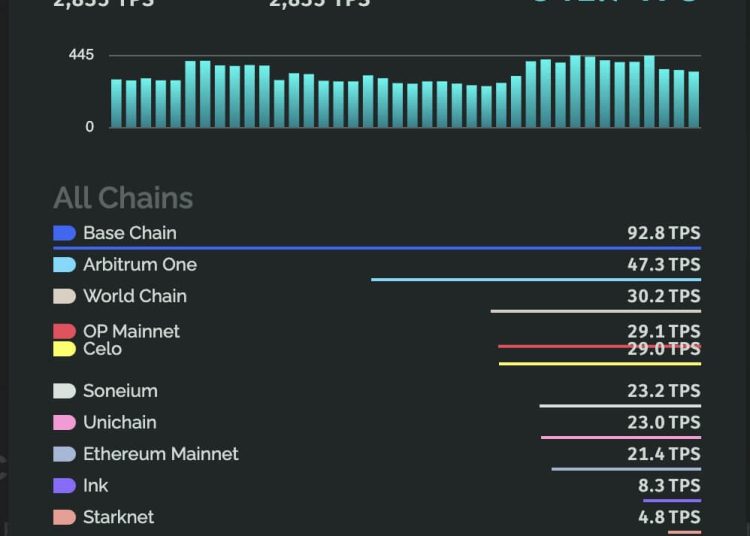The image size is (750, 536).
Task: Open the Base Chain entry
Action: point(130,233)
